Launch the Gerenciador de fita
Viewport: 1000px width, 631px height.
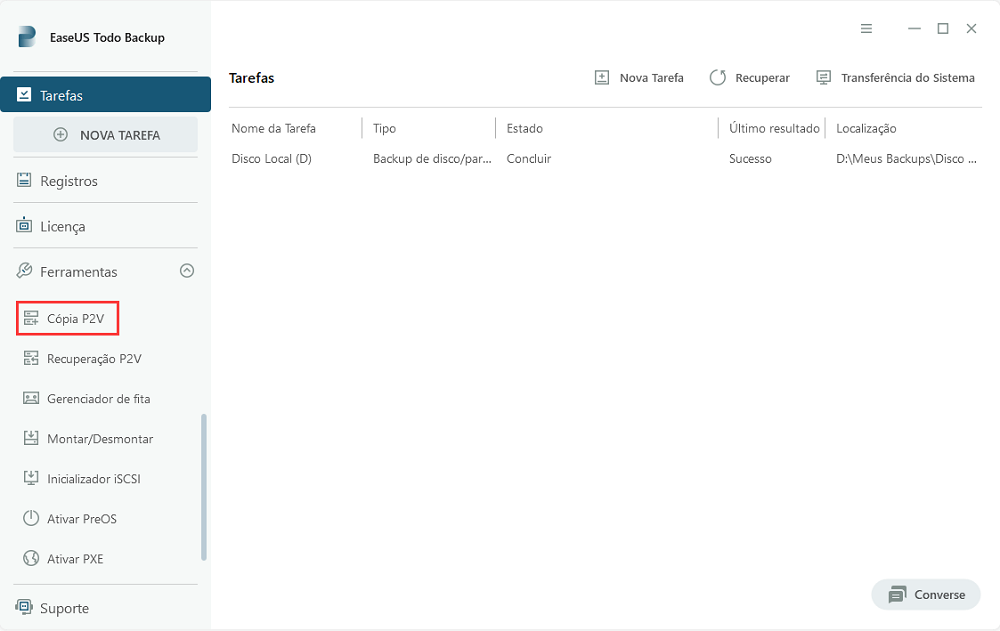coord(96,398)
